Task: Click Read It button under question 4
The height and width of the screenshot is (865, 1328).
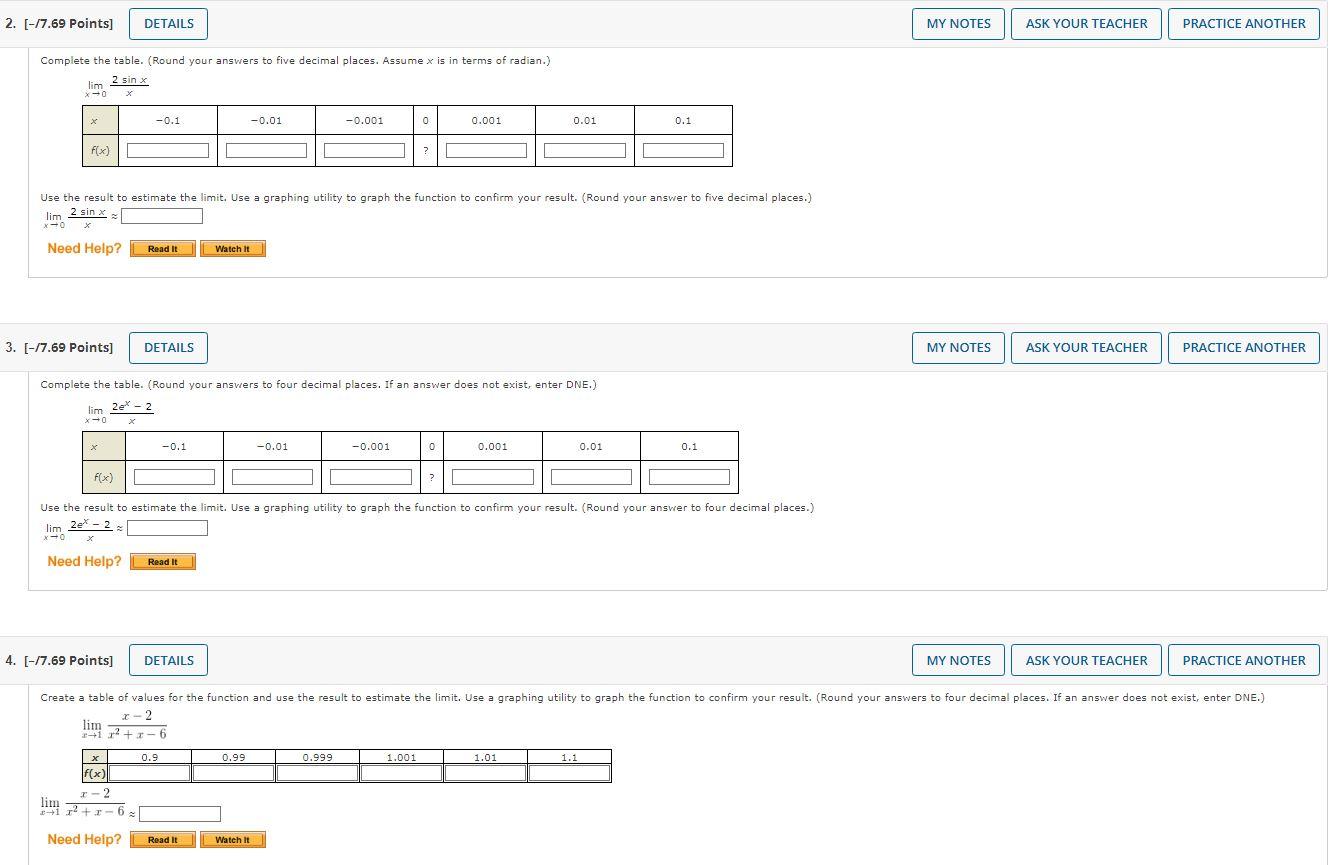Action: click(x=162, y=839)
